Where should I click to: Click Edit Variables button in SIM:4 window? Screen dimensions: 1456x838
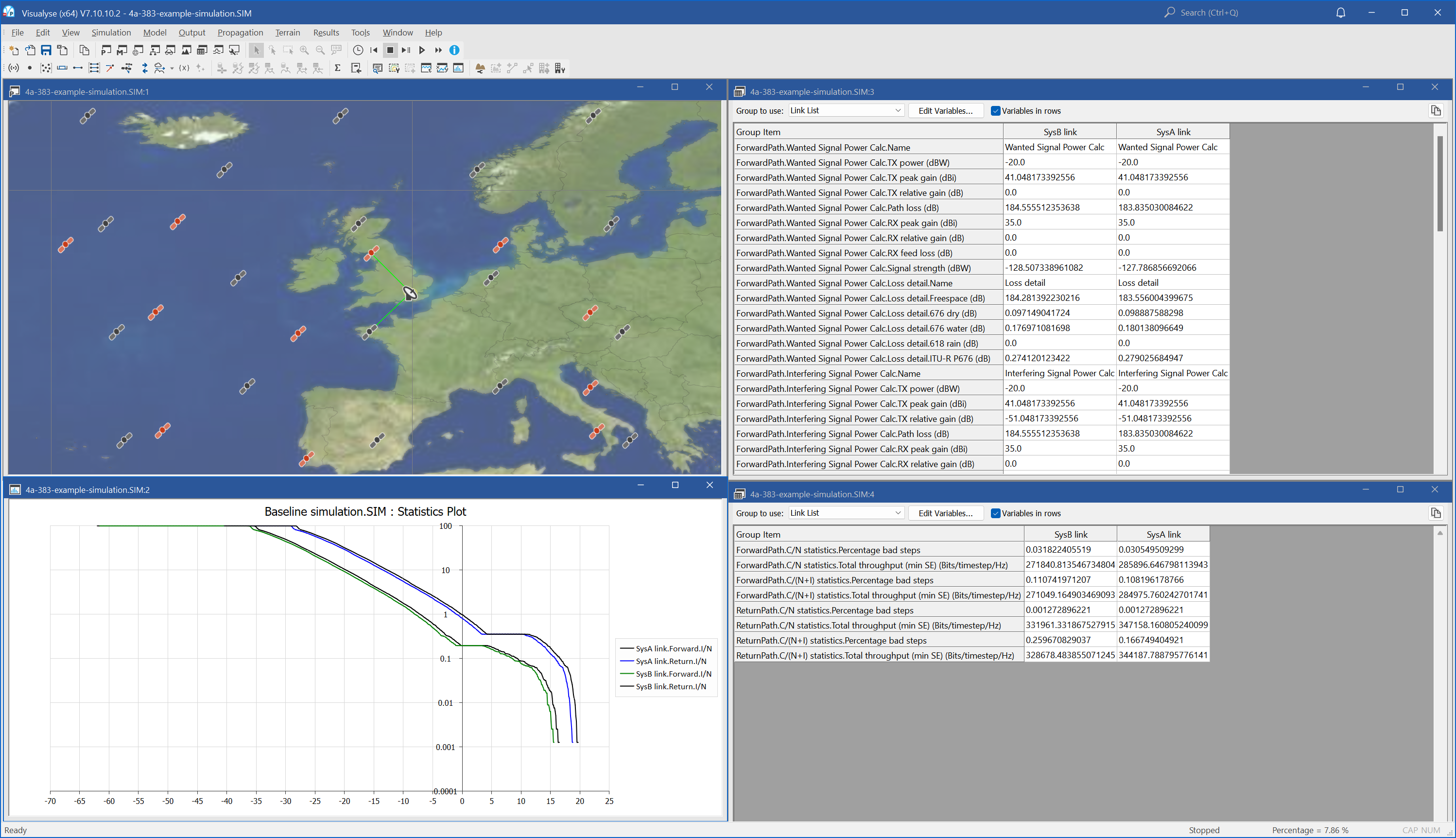945,513
